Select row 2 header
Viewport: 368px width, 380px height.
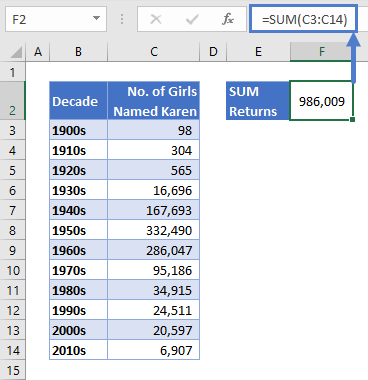pyautogui.click(x=13, y=101)
